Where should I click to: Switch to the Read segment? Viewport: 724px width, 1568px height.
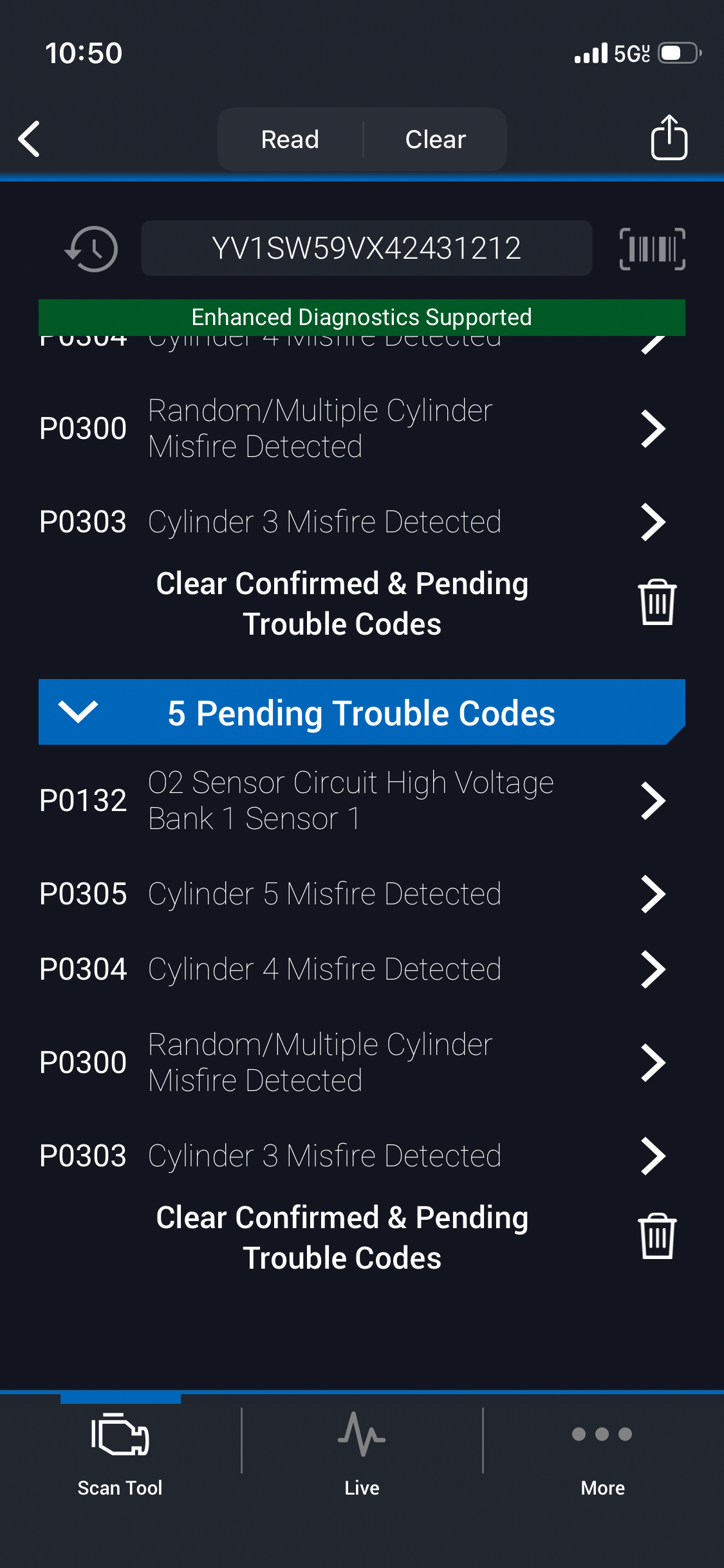tap(290, 139)
